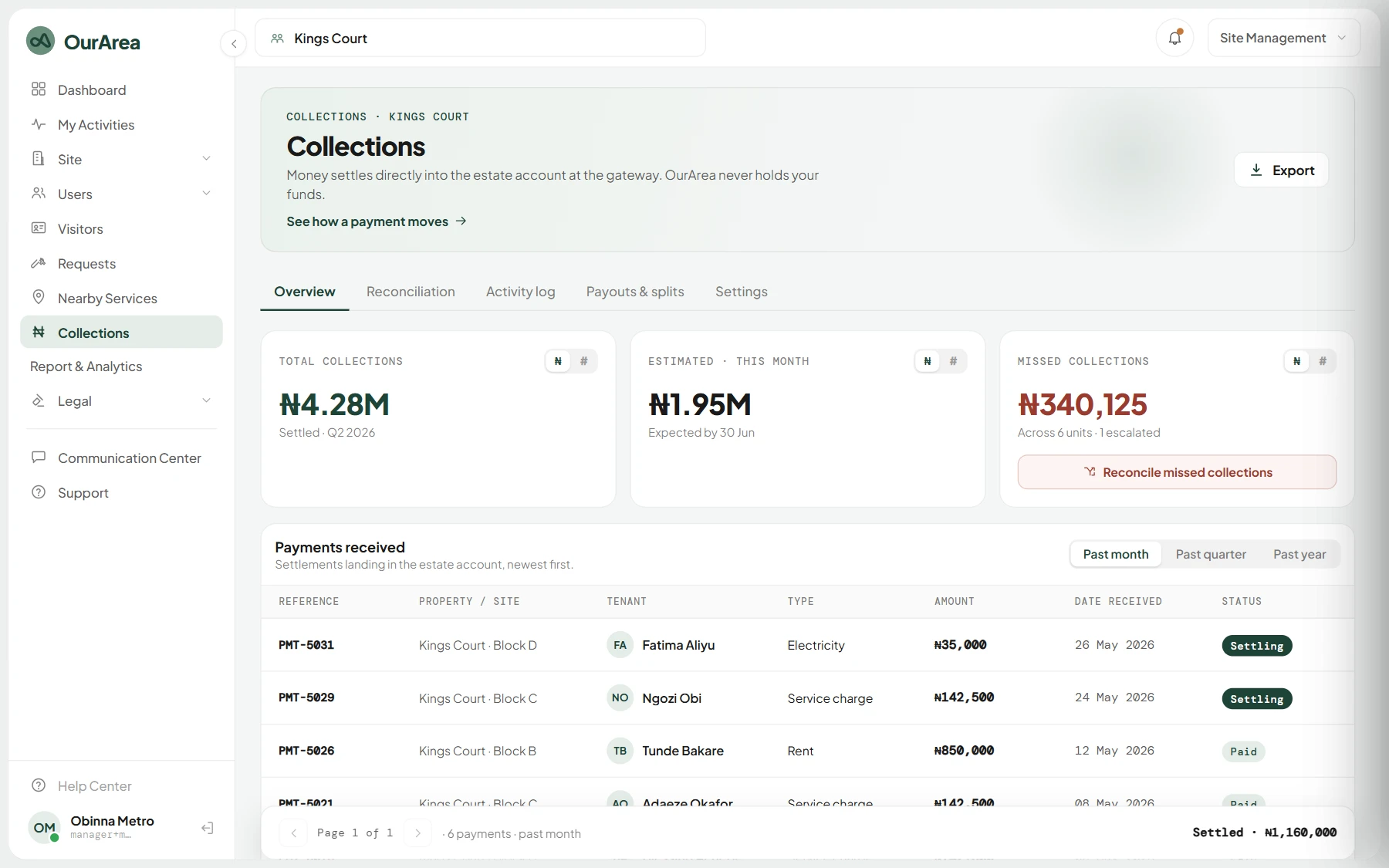This screenshot has width=1389, height=868.
Task: Switch Missed Collections to naira view
Action: (1297, 361)
